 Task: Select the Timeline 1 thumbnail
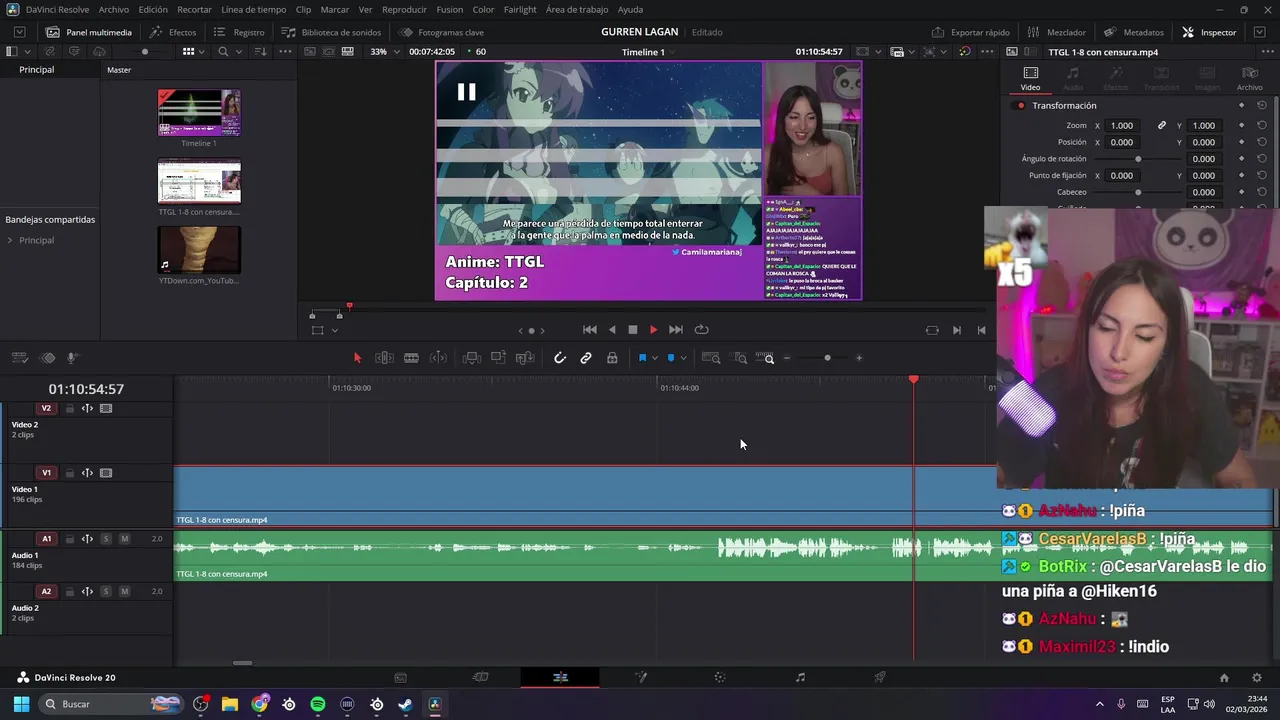tap(199, 113)
